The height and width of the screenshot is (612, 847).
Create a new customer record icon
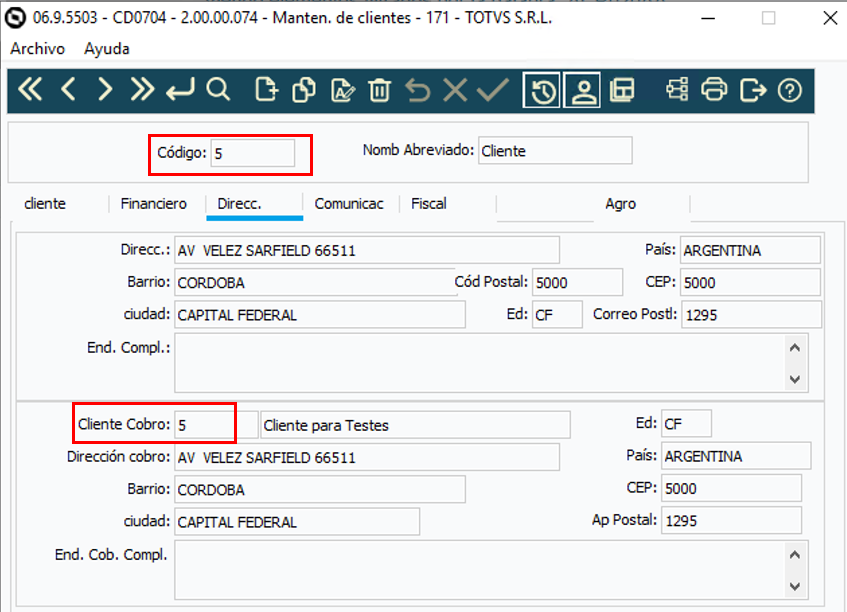[x=266, y=90]
